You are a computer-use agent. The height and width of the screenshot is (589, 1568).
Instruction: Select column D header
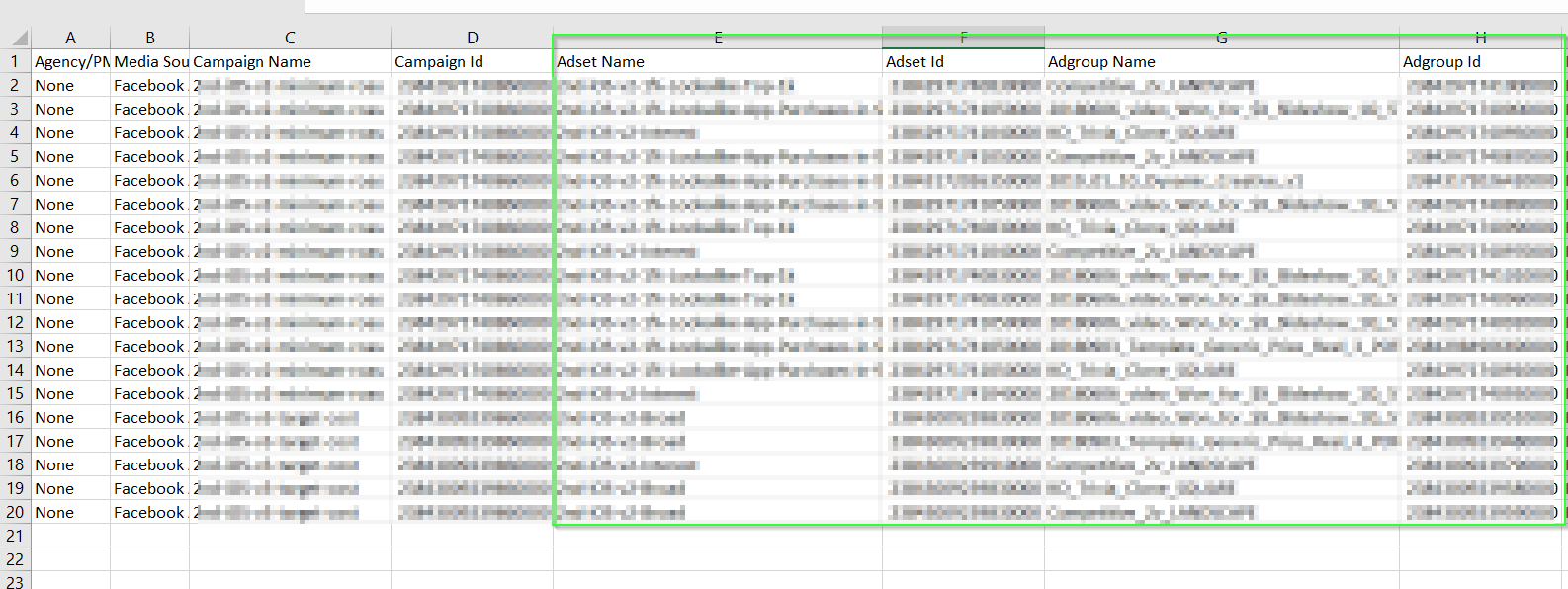[472, 38]
